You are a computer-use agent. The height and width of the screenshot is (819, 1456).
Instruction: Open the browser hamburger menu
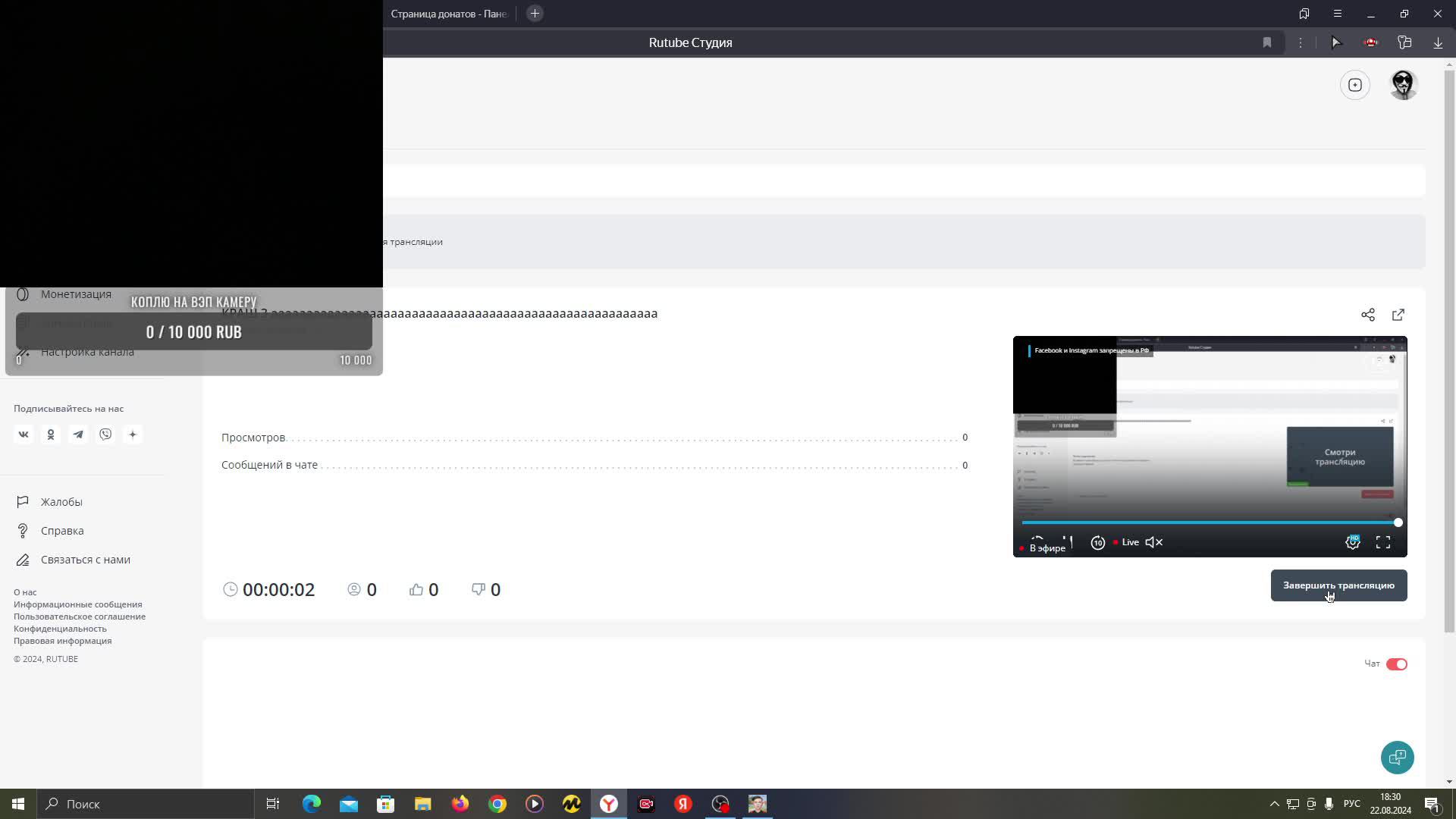click(x=1338, y=14)
